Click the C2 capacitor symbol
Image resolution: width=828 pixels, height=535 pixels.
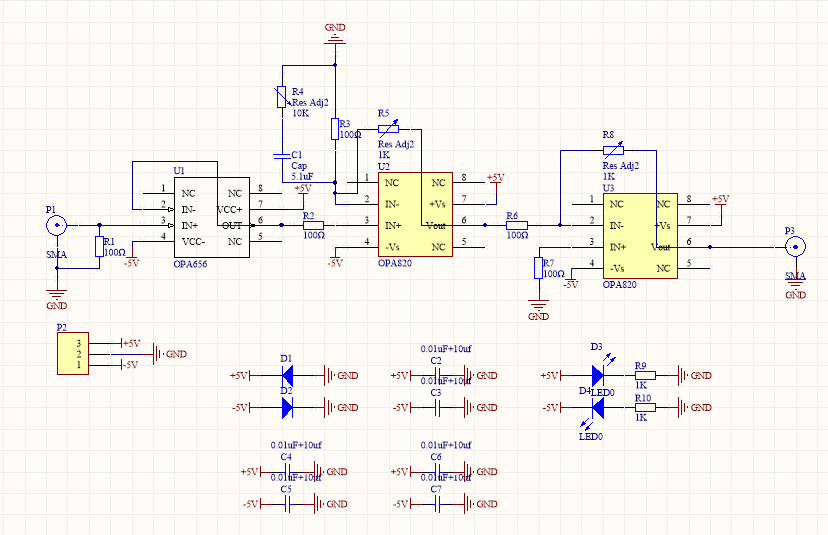(x=437, y=376)
